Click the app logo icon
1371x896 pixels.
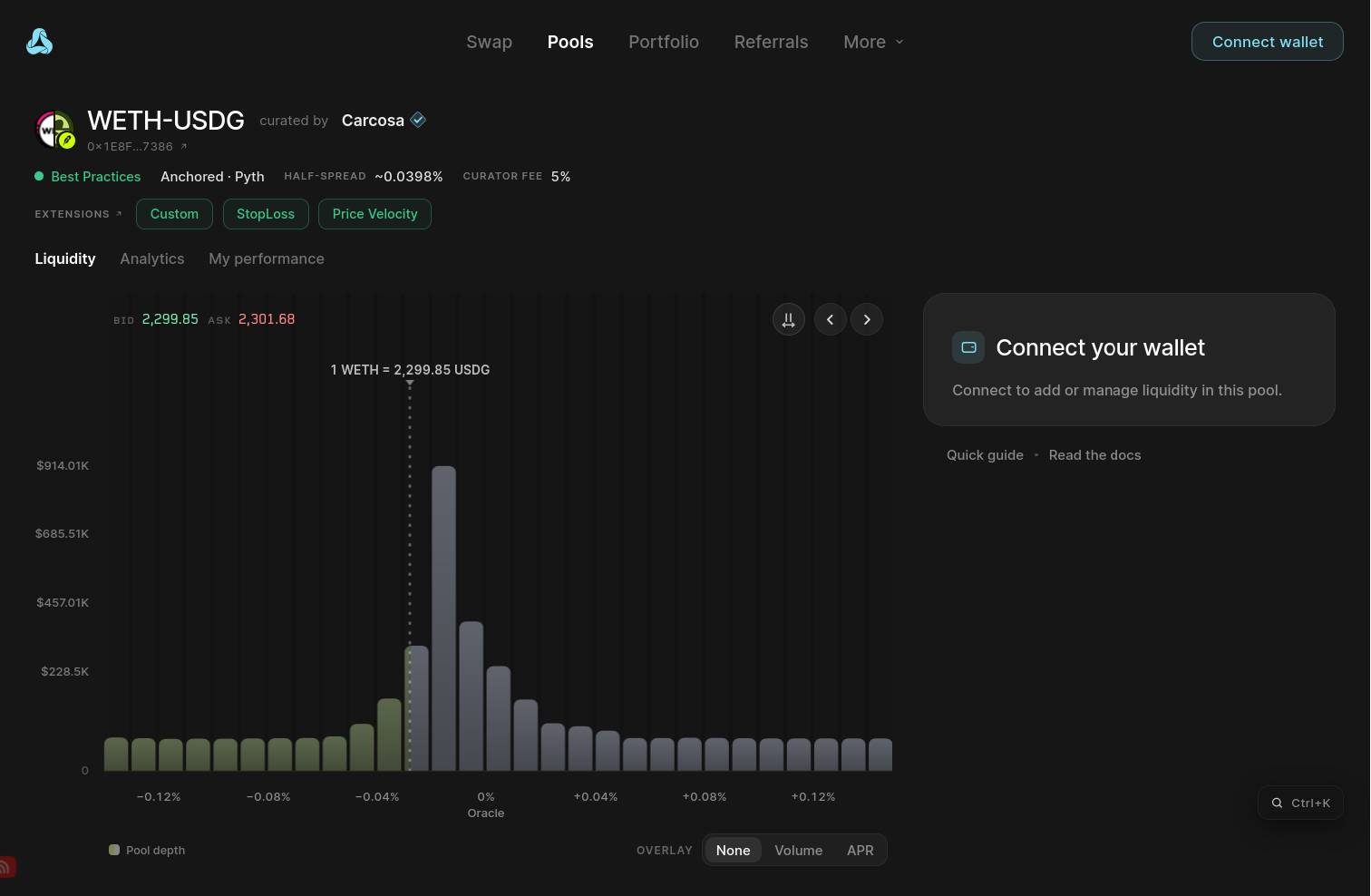tap(39, 42)
